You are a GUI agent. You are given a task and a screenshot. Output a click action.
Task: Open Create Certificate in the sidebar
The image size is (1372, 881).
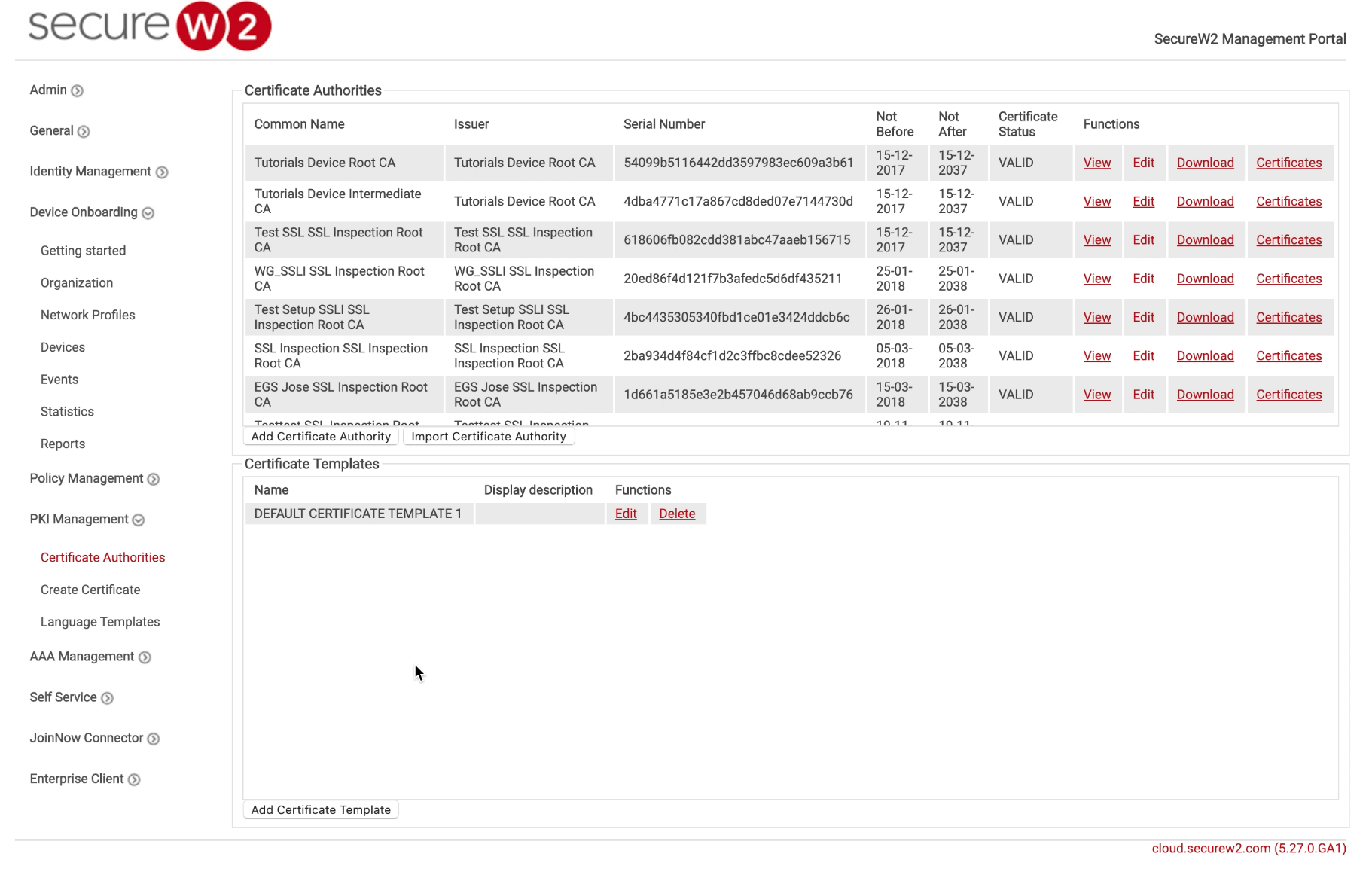[x=90, y=590]
